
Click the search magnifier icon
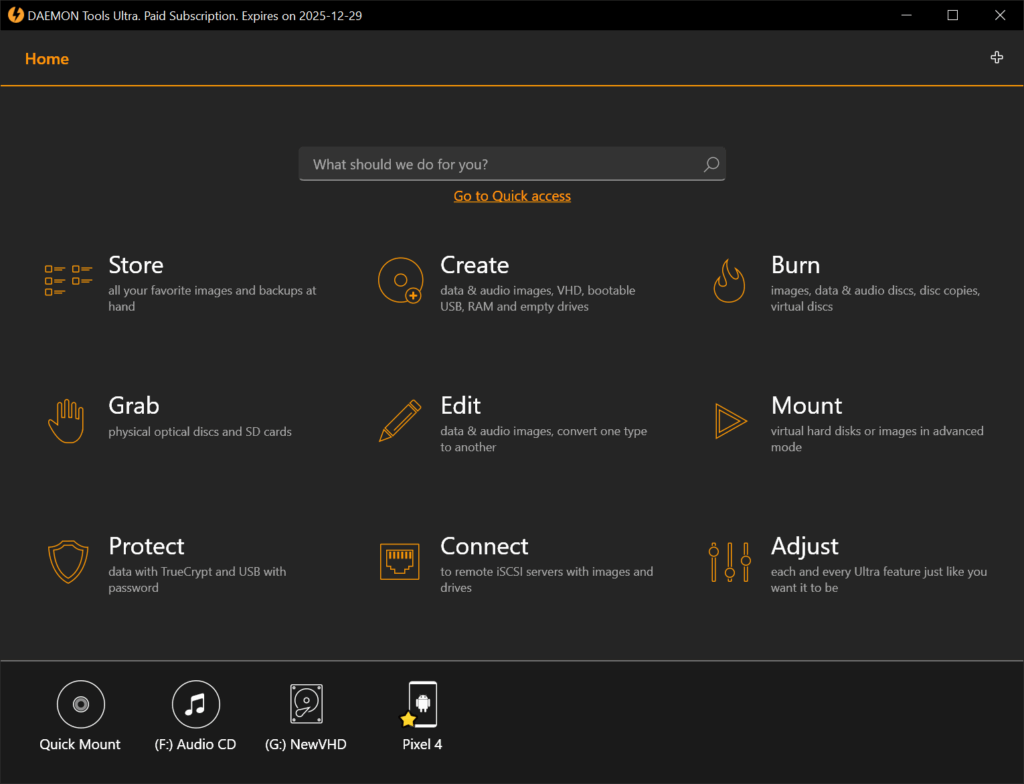(710, 164)
